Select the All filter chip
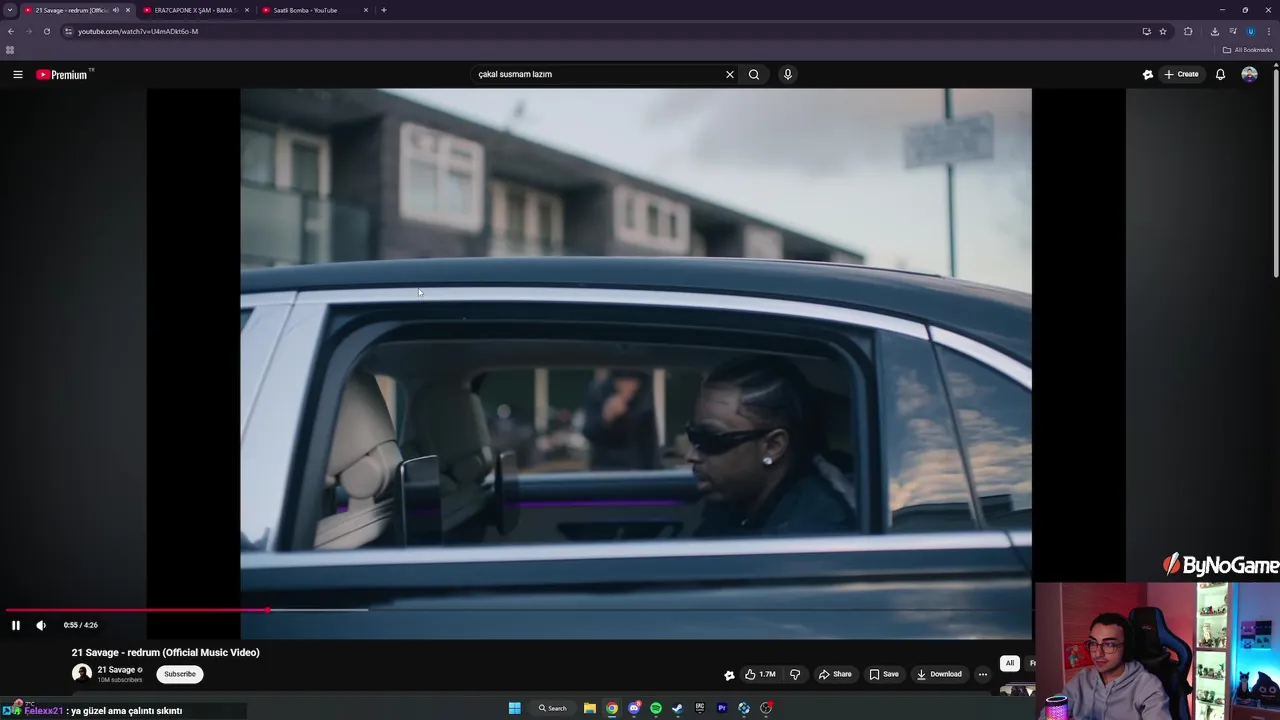The width and height of the screenshot is (1280, 720). 1010,663
